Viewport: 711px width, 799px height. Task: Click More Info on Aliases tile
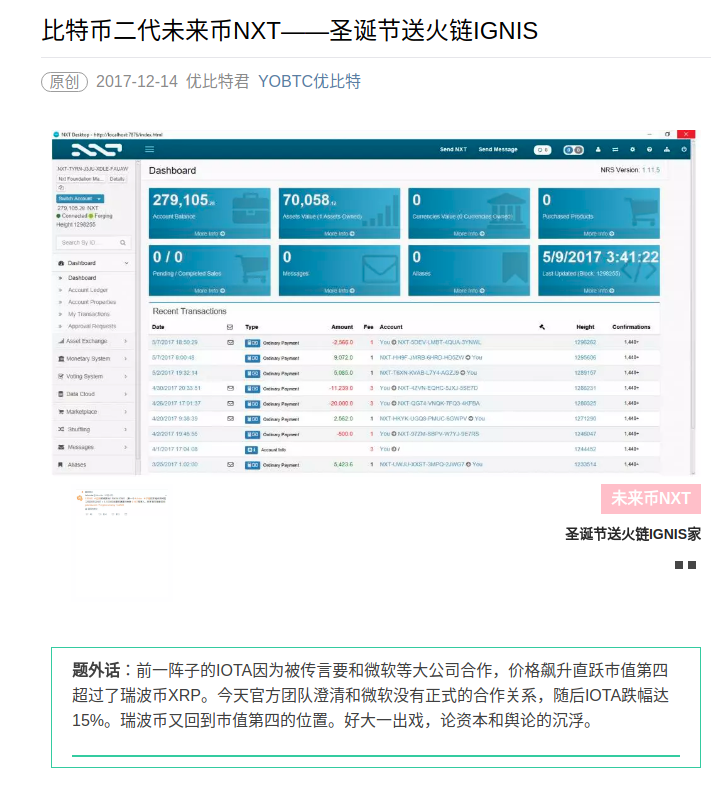(x=469, y=291)
